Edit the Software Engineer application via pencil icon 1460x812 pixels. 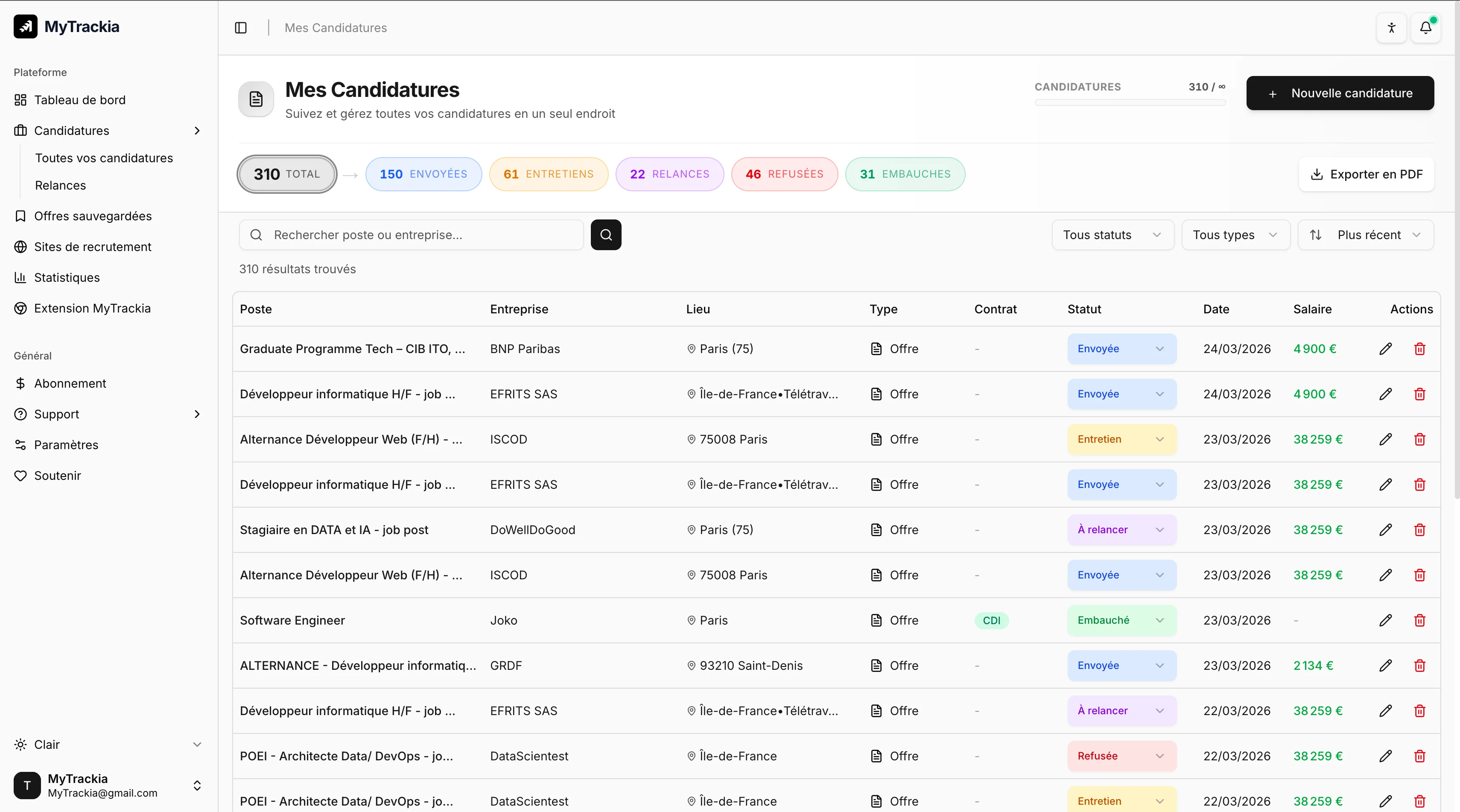point(1386,620)
